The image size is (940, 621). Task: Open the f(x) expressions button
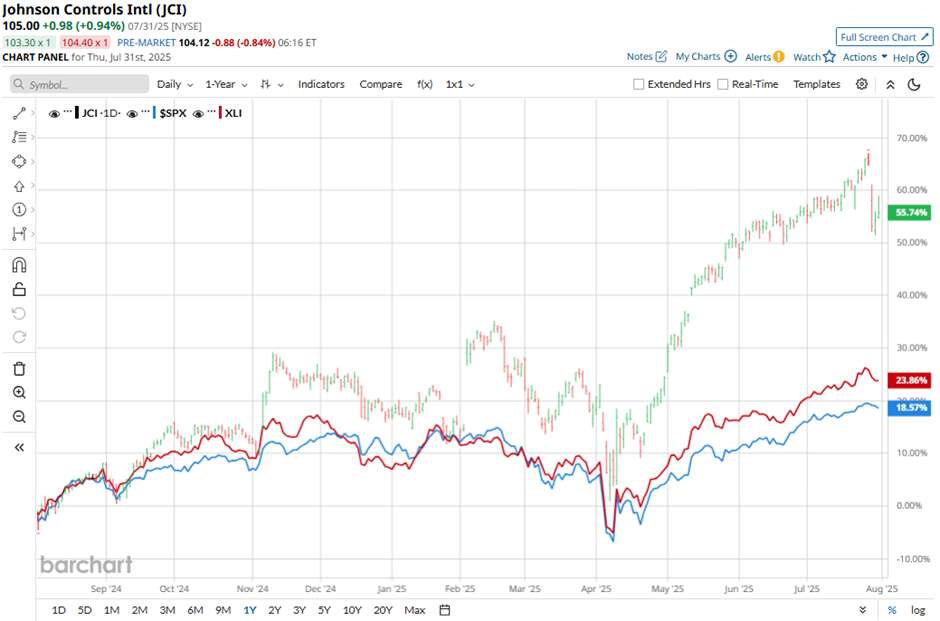(x=424, y=85)
